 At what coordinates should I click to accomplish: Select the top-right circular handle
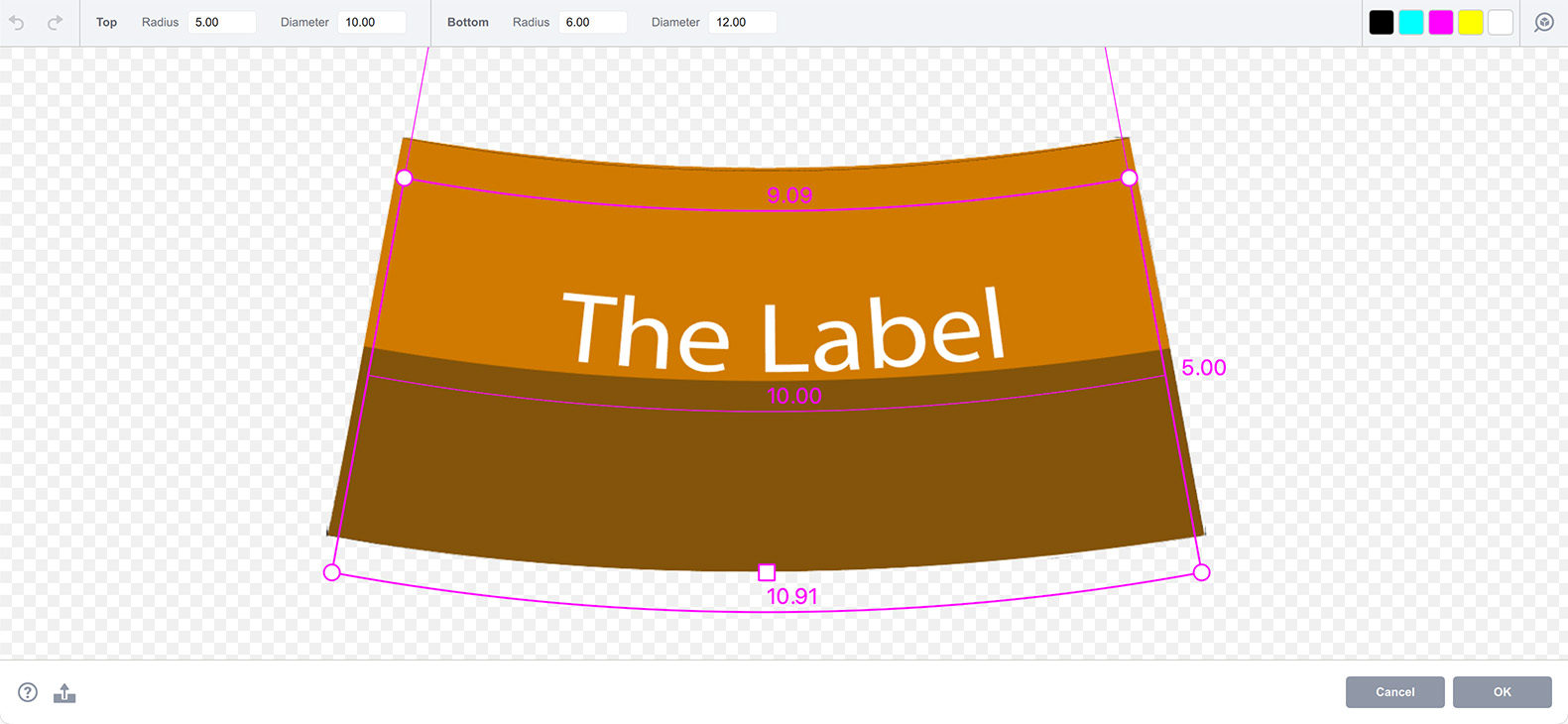coord(1129,178)
